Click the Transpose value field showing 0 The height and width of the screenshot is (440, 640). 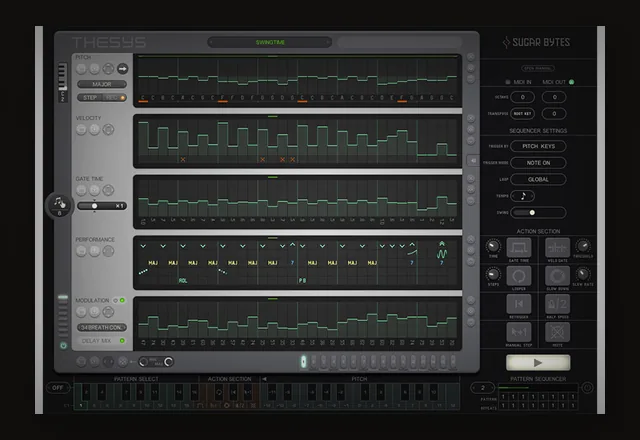(554, 113)
